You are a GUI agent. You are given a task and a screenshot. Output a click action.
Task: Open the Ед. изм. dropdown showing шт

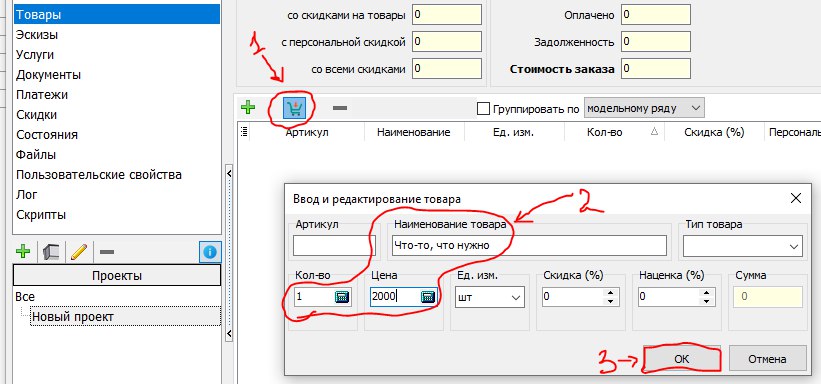point(490,297)
